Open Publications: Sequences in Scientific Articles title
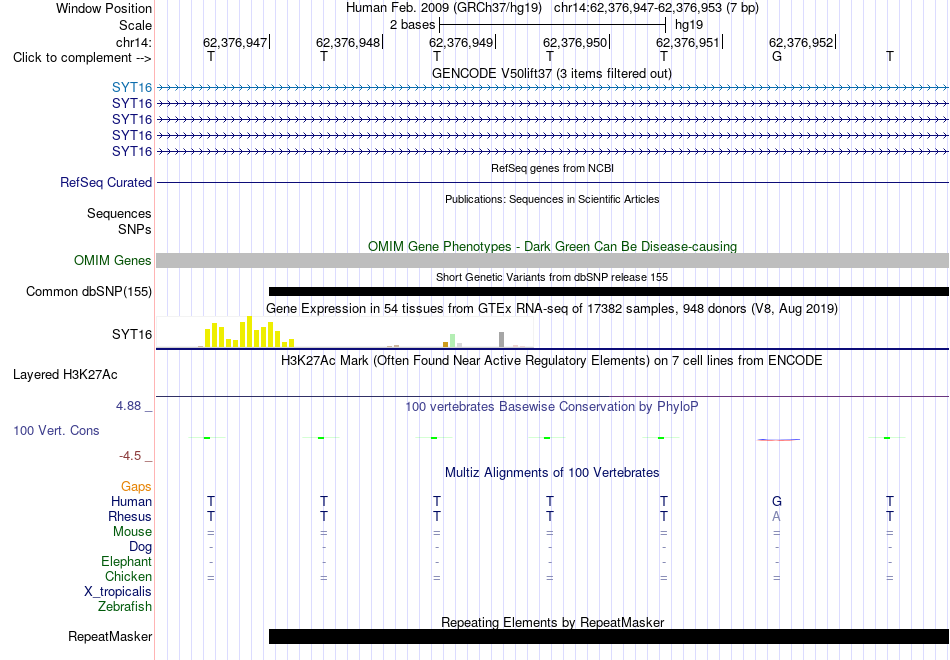The image size is (950, 660). pyautogui.click(x=552, y=199)
